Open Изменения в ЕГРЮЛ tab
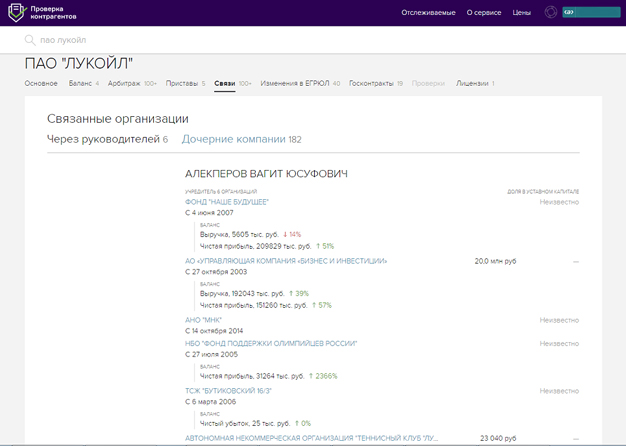Image resolution: width=626 pixels, height=446 pixels. click(300, 83)
